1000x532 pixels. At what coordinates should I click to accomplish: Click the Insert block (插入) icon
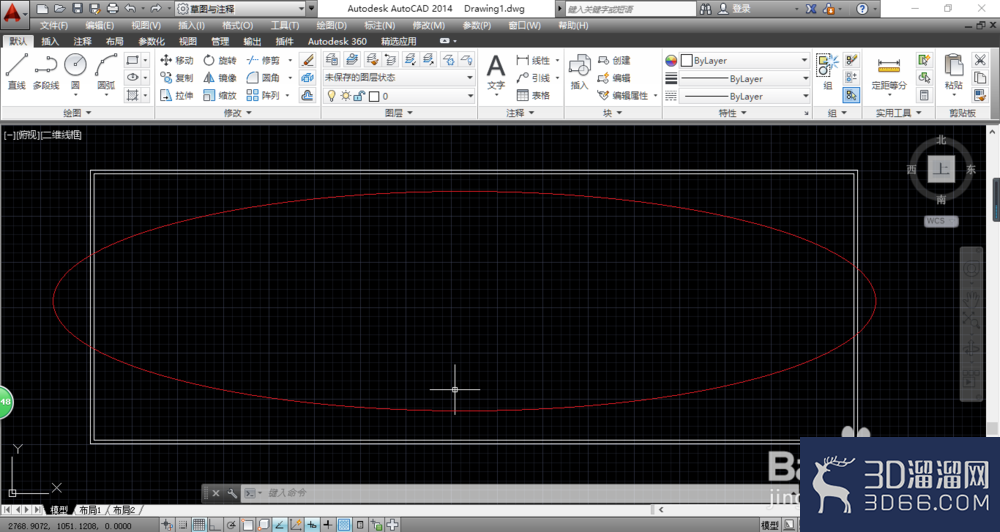pyautogui.click(x=579, y=71)
